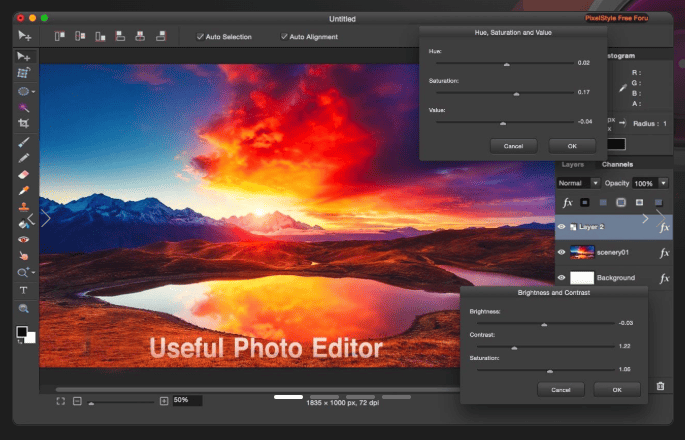Open the Opacity 100% dropdown arrow
The width and height of the screenshot is (685, 440).
click(x=663, y=183)
